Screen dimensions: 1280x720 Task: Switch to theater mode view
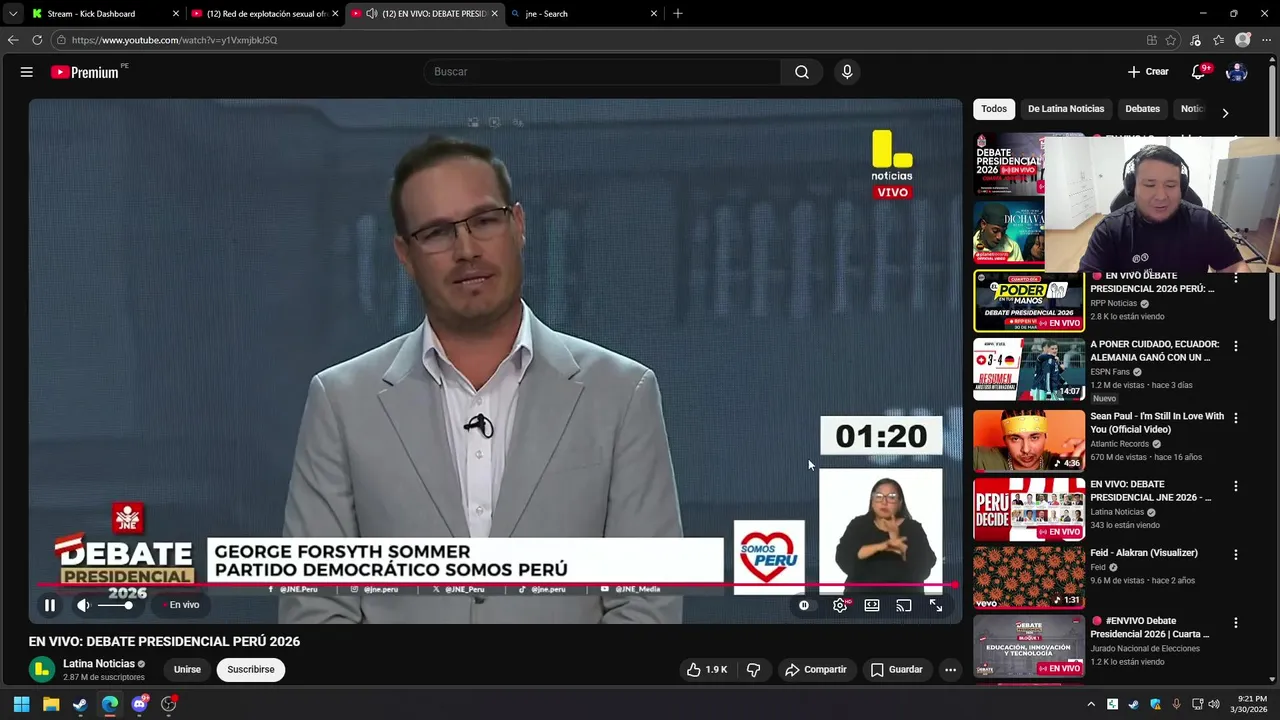pos(872,605)
